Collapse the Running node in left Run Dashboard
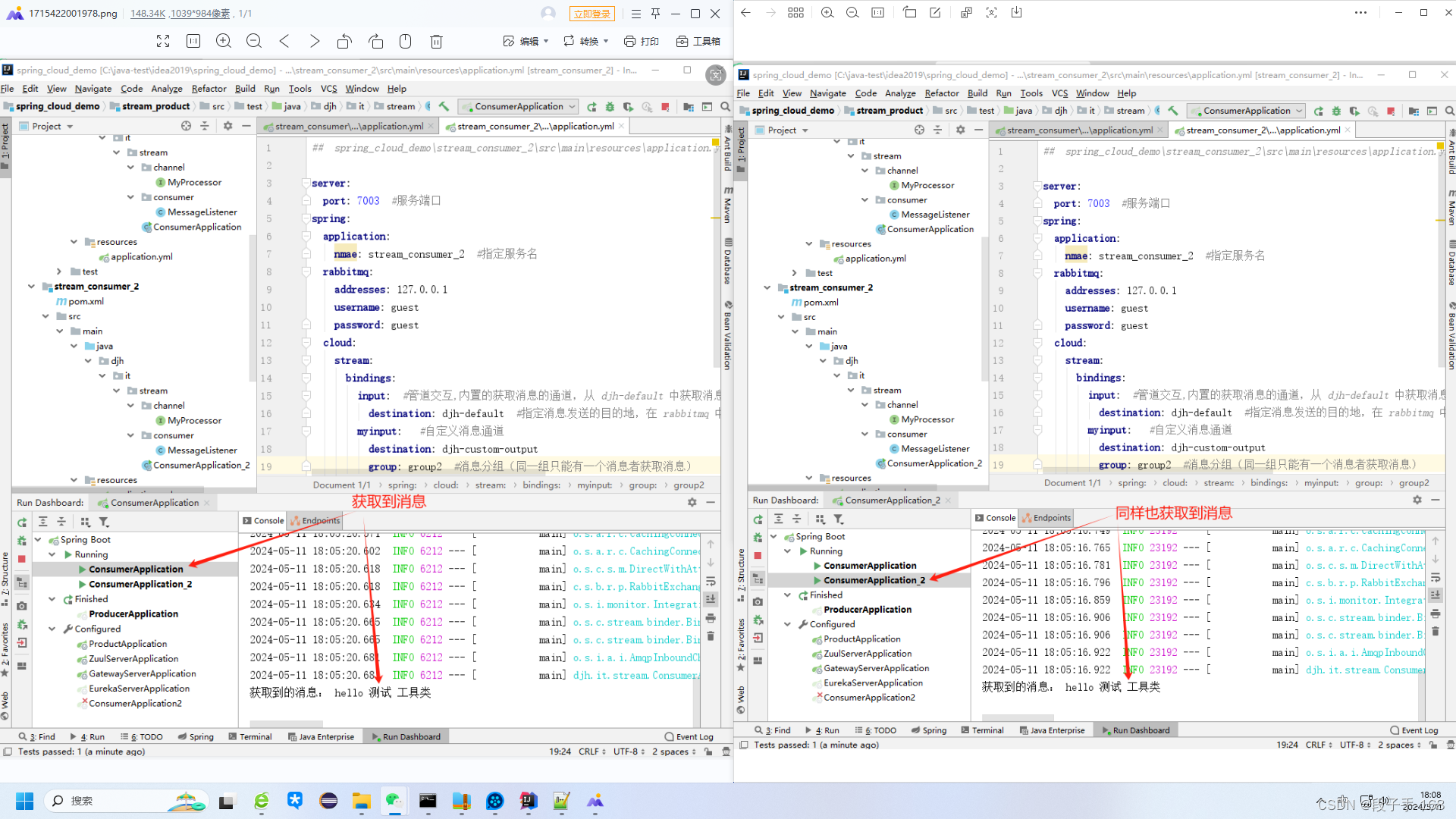This screenshot has height=819, width=1456. tap(52, 554)
